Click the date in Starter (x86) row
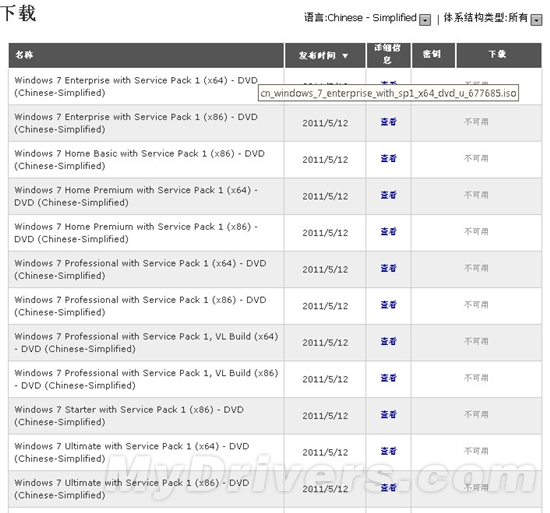This screenshot has width=550, height=513. [x=326, y=416]
